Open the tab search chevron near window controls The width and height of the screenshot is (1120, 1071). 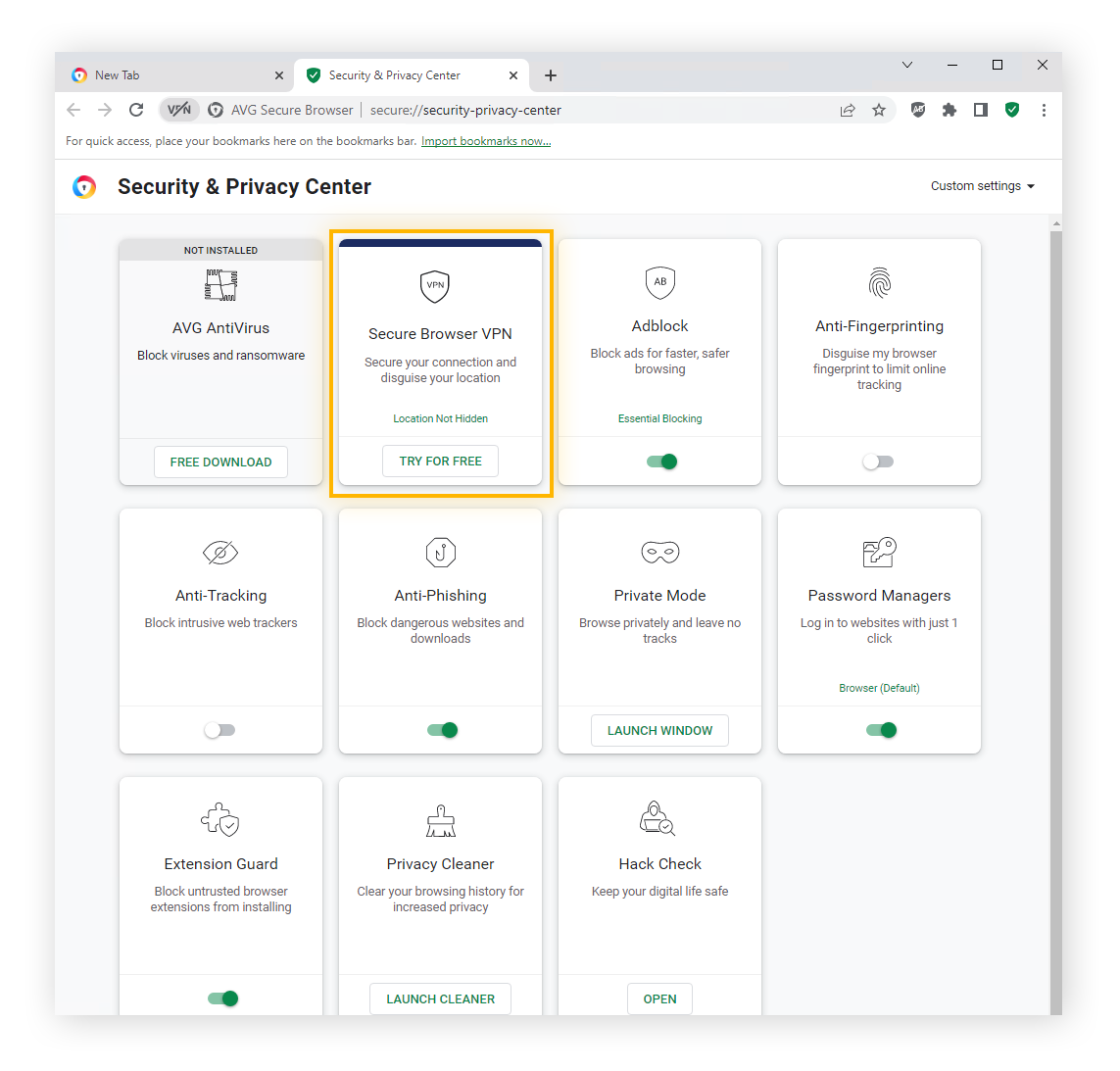click(906, 65)
